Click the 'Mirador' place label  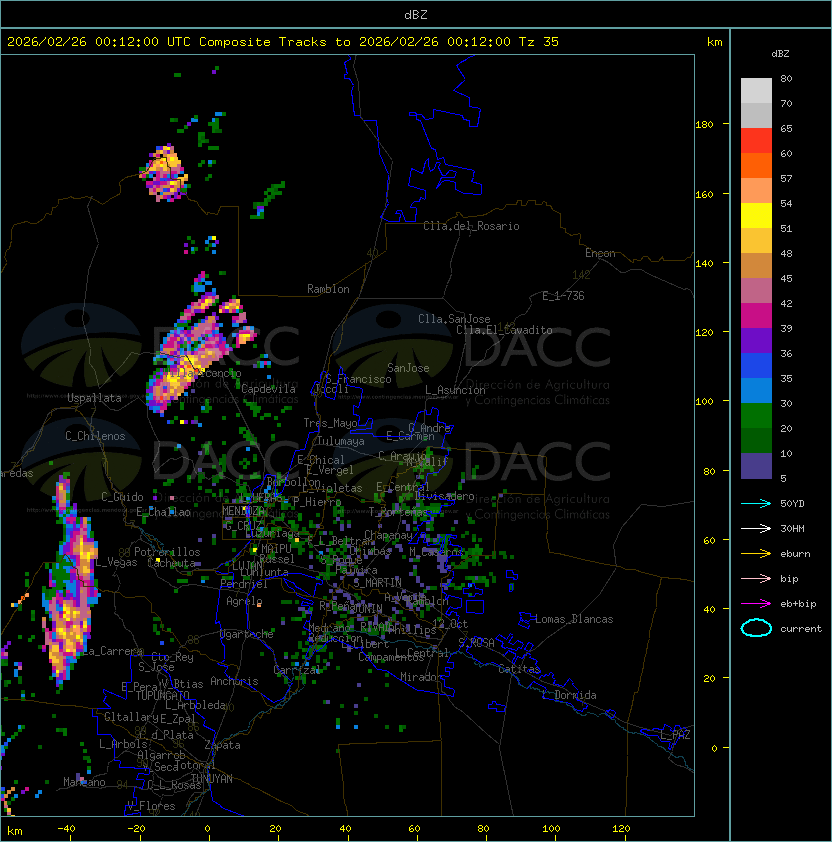[421, 677]
